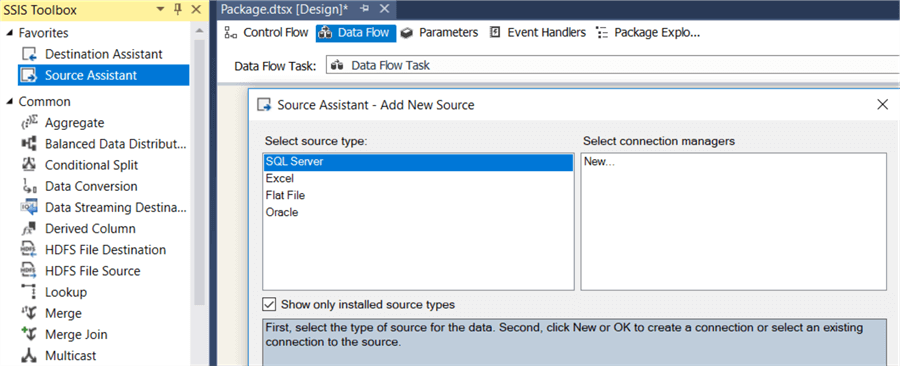Switch to the Event Handlers tab
The height and width of the screenshot is (366, 900).
[537, 33]
